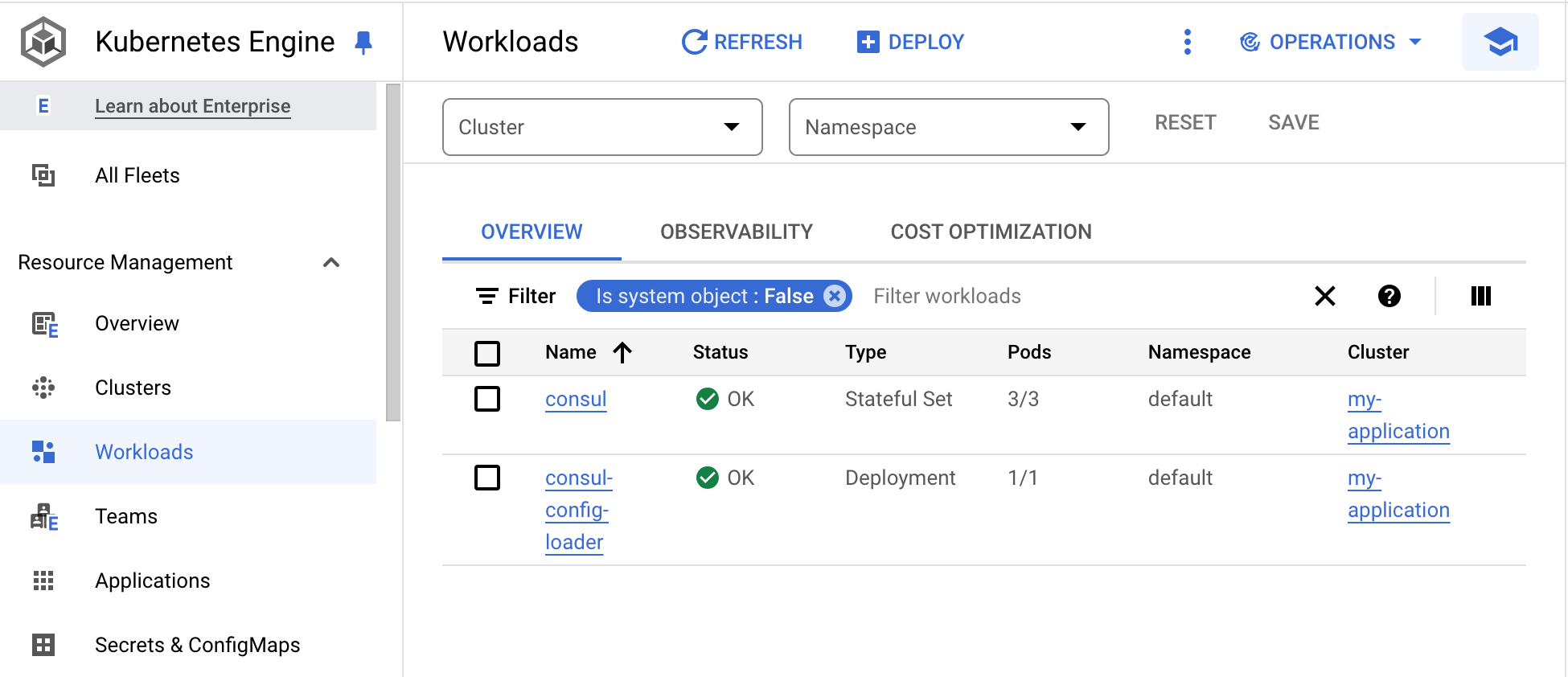Remove the Is system object filter chip
The height and width of the screenshot is (677, 1568).
835,296
